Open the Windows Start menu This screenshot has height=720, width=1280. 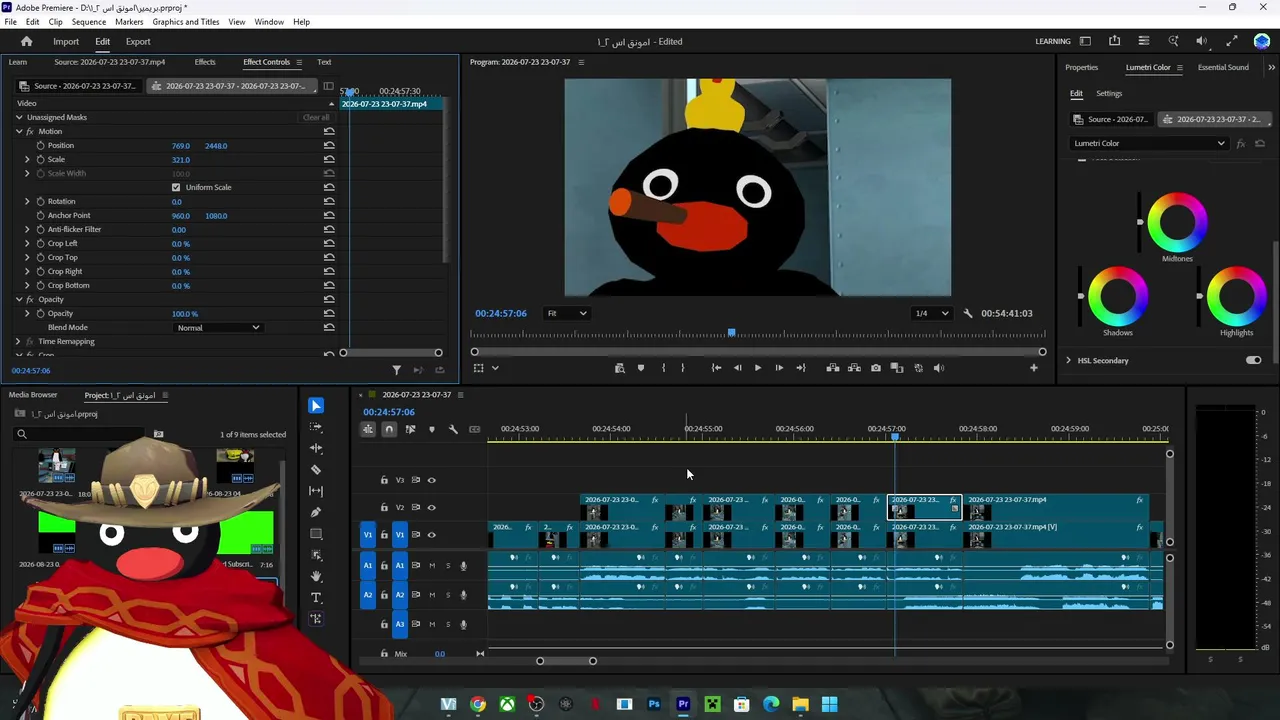(x=829, y=704)
